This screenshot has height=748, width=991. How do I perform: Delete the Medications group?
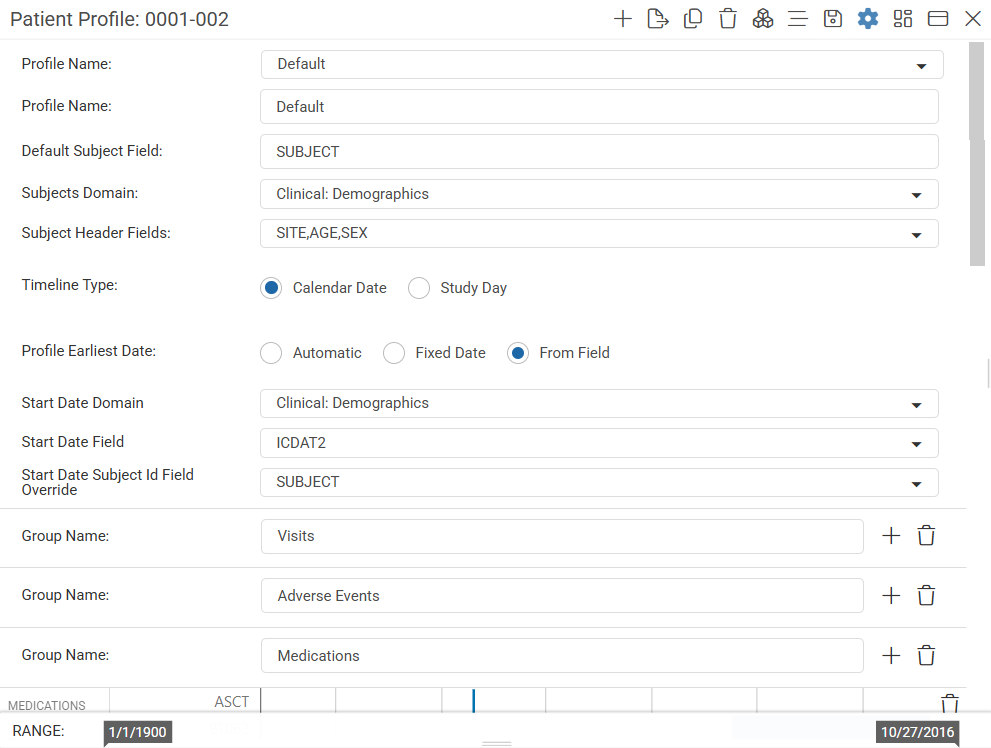pyautogui.click(x=927, y=655)
